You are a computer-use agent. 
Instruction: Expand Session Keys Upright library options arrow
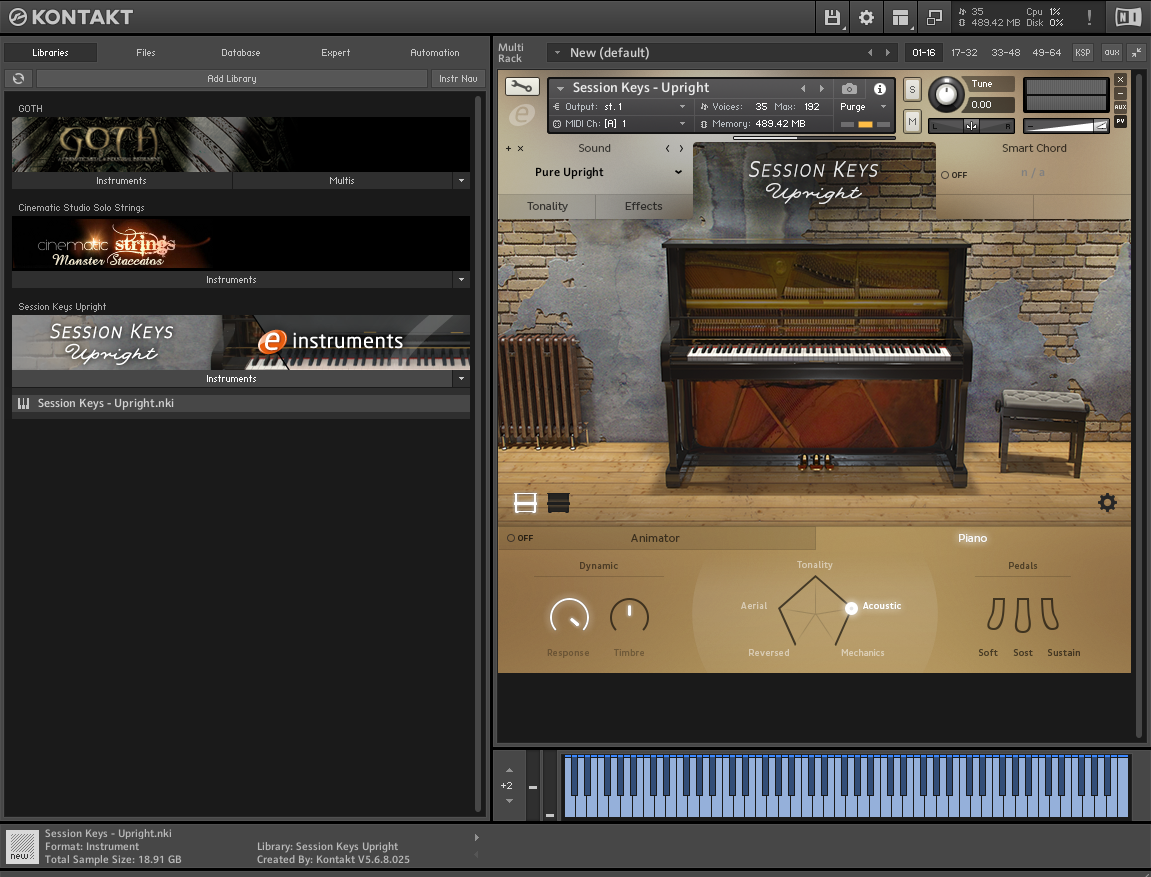pyautogui.click(x=461, y=379)
